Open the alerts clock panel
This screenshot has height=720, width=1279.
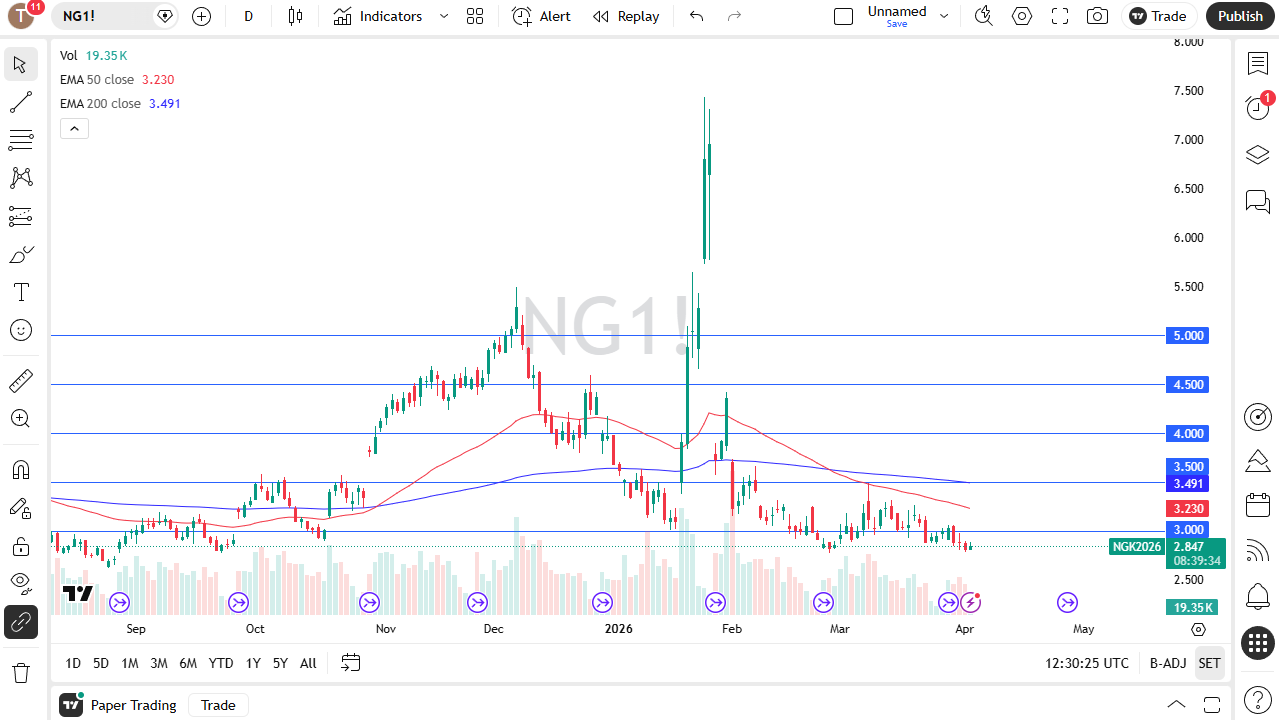click(x=1258, y=108)
